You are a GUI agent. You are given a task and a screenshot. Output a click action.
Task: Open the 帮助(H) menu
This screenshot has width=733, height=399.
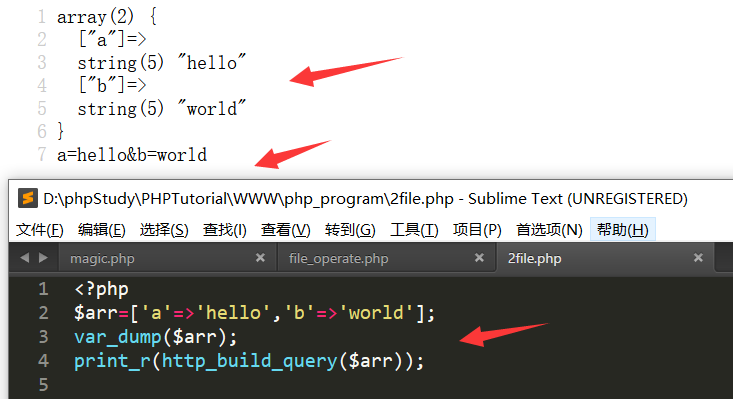point(623,229)
